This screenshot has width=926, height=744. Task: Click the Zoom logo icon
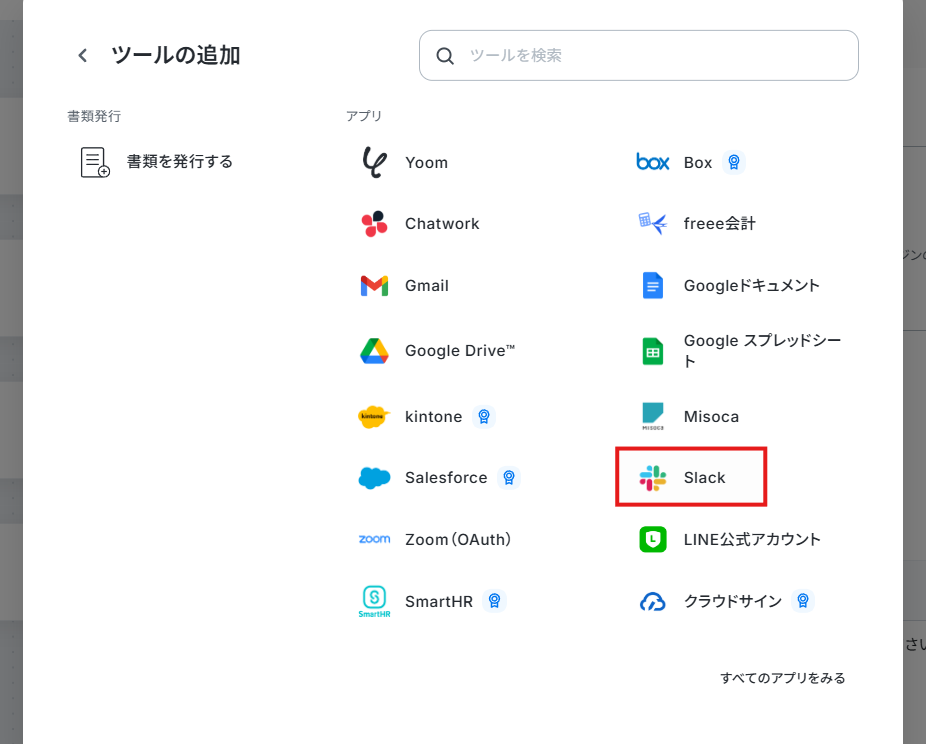point(374,539)
